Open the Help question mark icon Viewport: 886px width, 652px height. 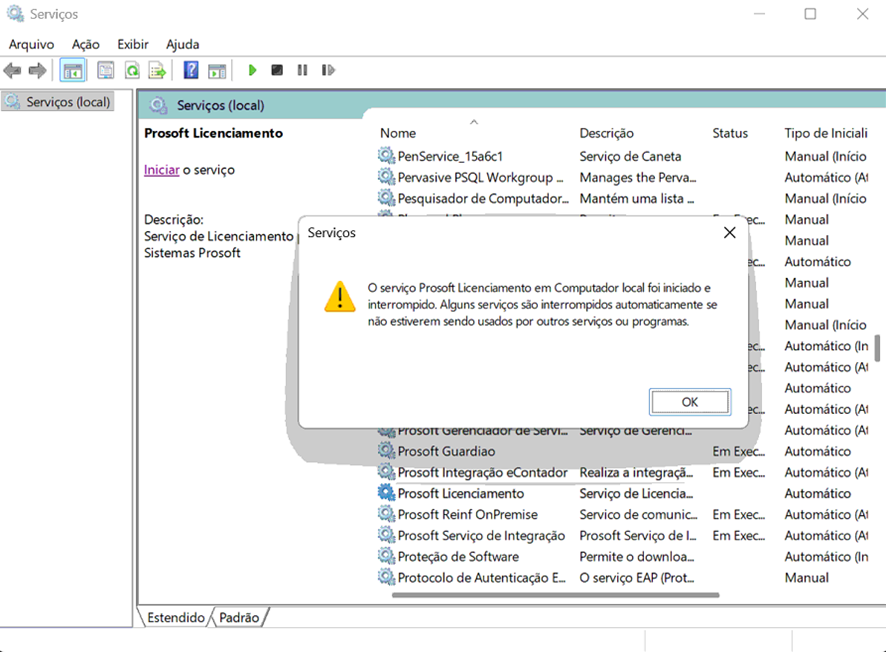(191, 71)
